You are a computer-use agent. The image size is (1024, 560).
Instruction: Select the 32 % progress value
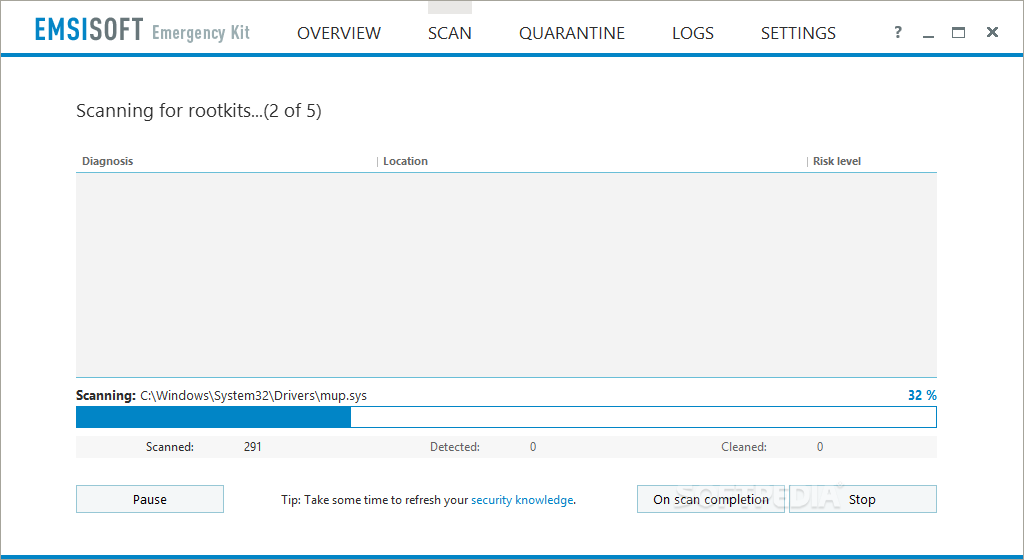click(x=922, y=395)
